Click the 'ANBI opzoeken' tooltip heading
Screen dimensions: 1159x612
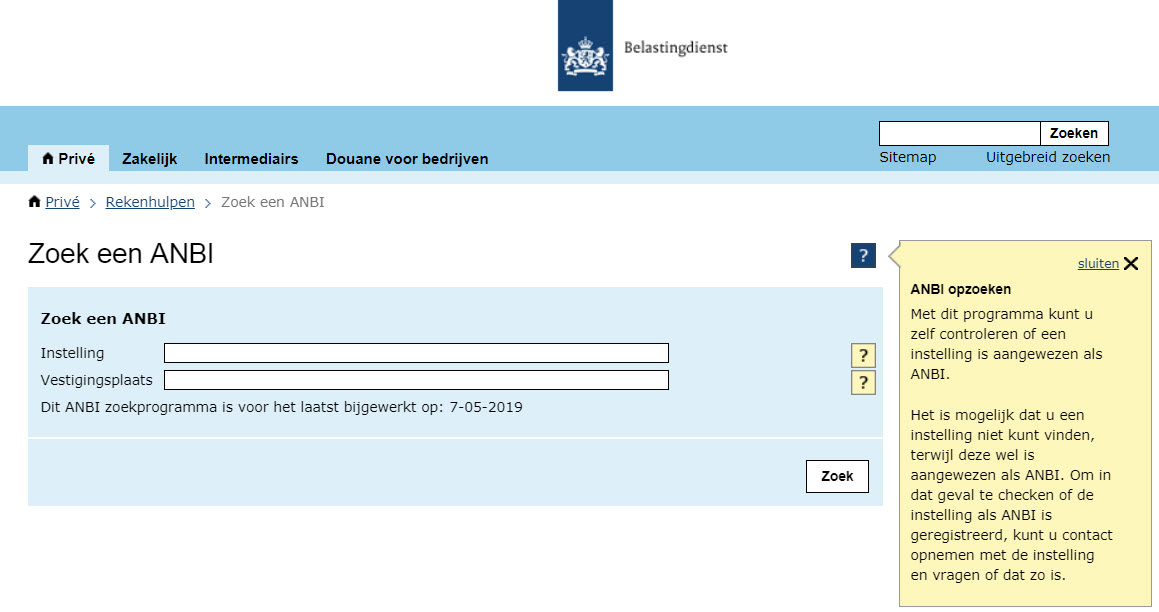pos(960,290)
